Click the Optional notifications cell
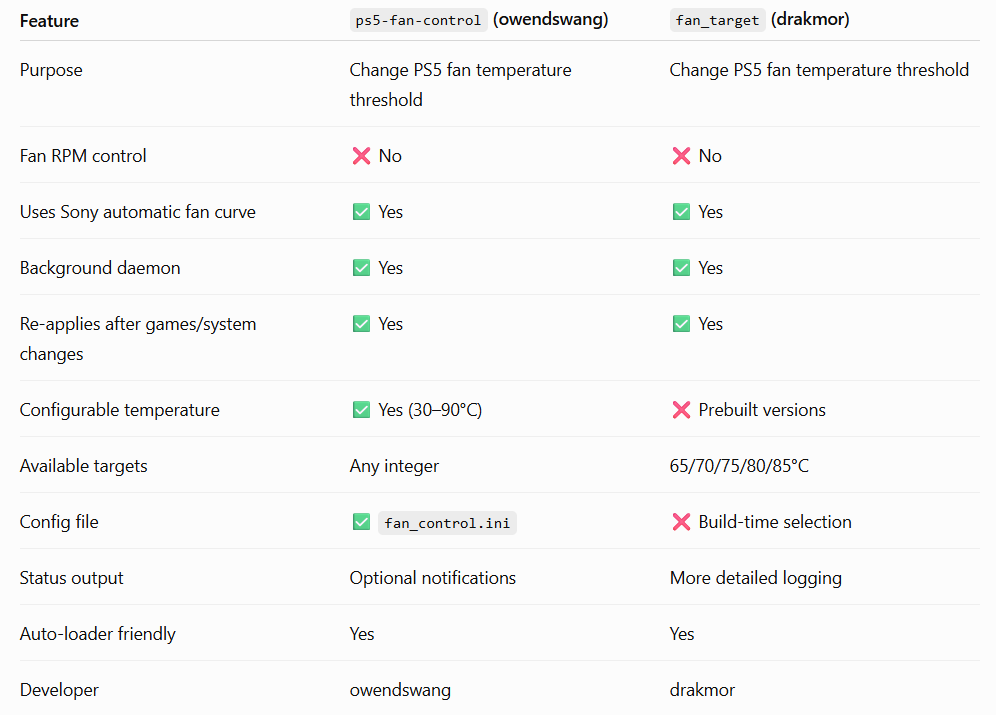The height and width of the screenshot is (715, 996). click(x=433, y=578)
